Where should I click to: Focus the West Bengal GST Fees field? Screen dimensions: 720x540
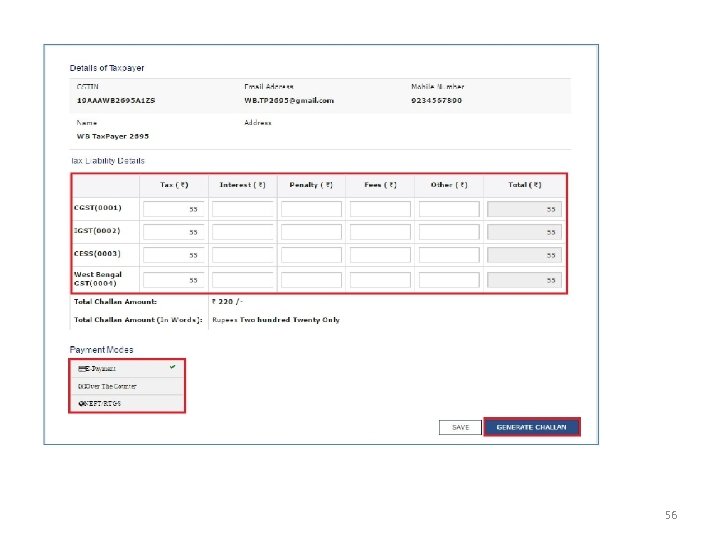pos(380,280)
